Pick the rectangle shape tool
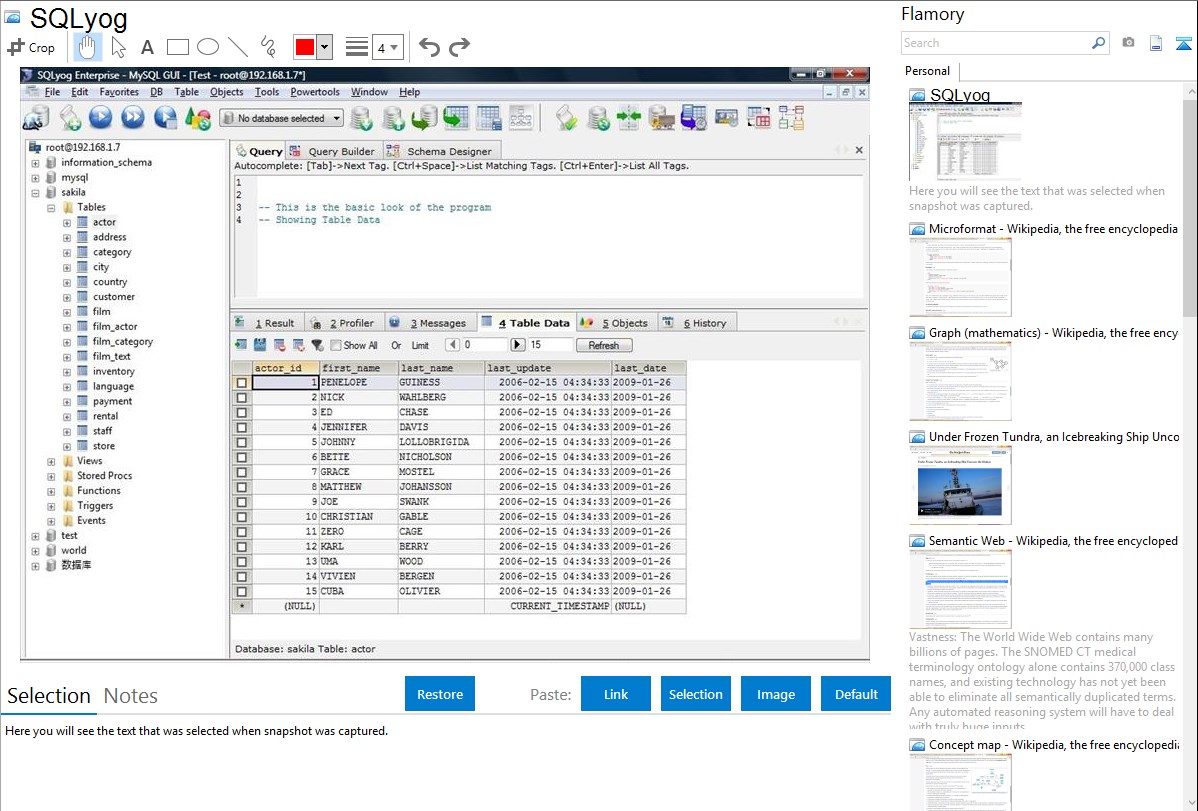1198x811 pixels. [178, 47]
